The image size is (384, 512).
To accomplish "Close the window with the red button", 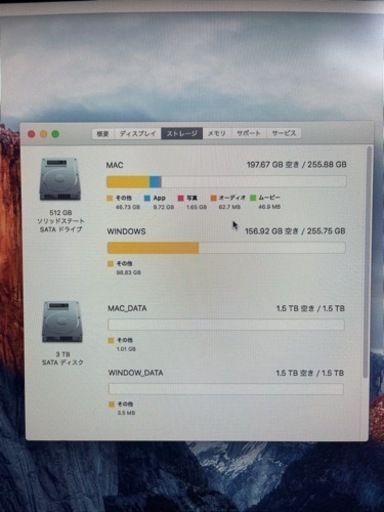I will [x=32, y=134].
